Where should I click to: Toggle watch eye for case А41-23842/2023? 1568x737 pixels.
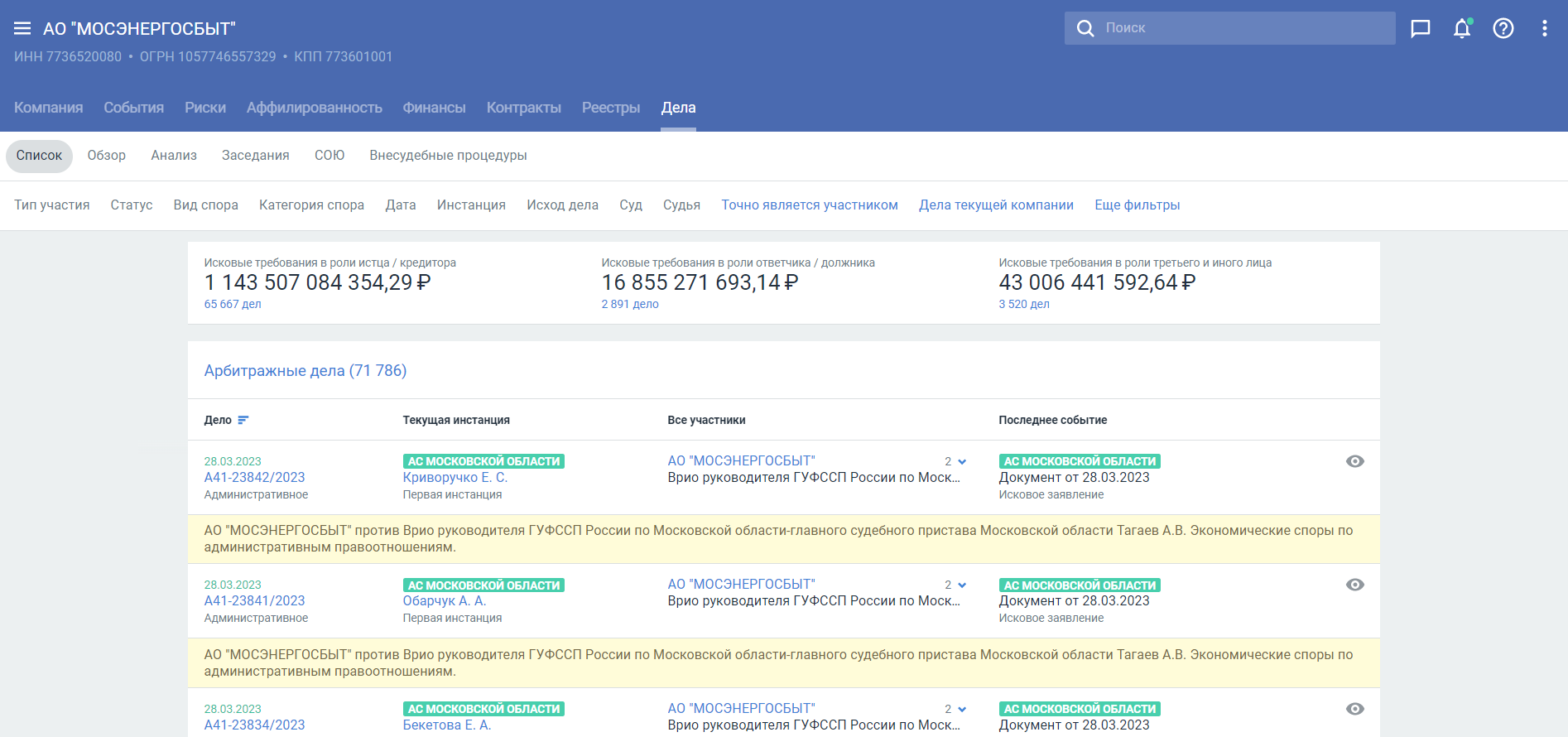(x=1355, y=461)
